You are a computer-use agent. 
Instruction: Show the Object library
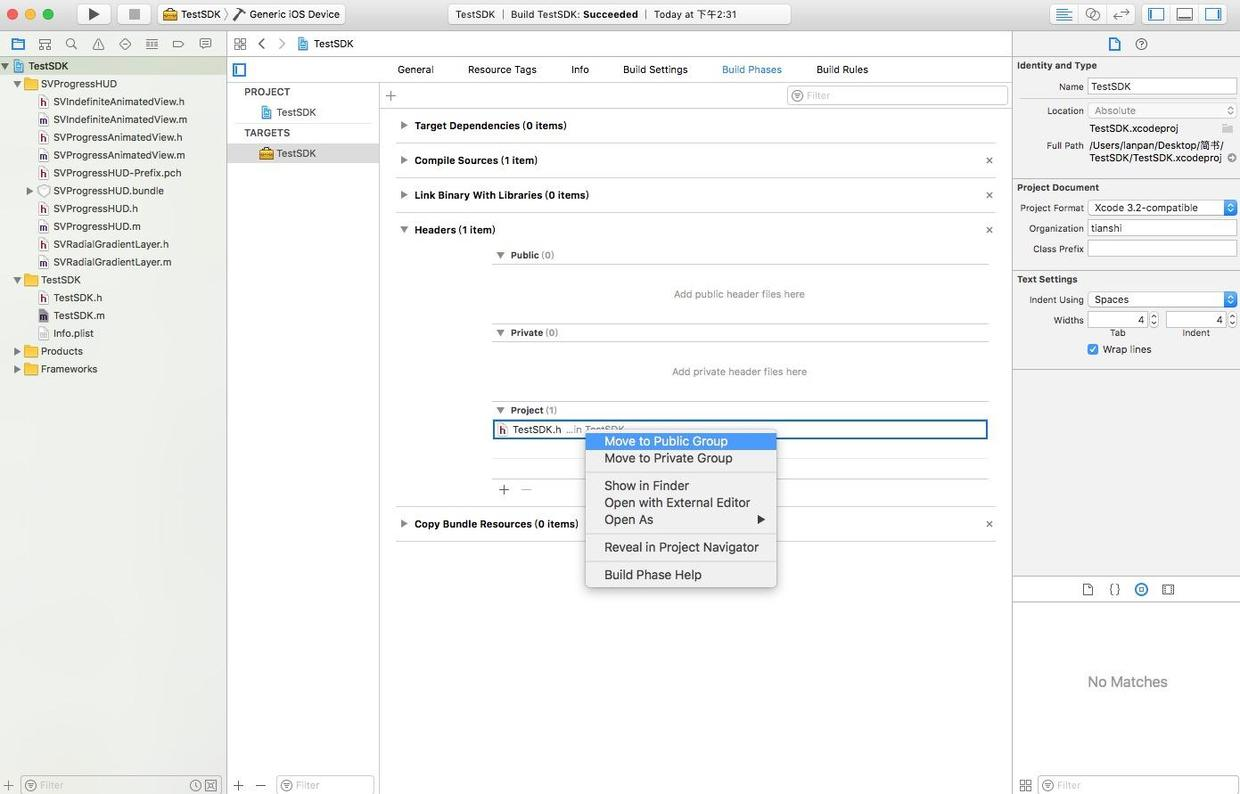coord(1141,590)
